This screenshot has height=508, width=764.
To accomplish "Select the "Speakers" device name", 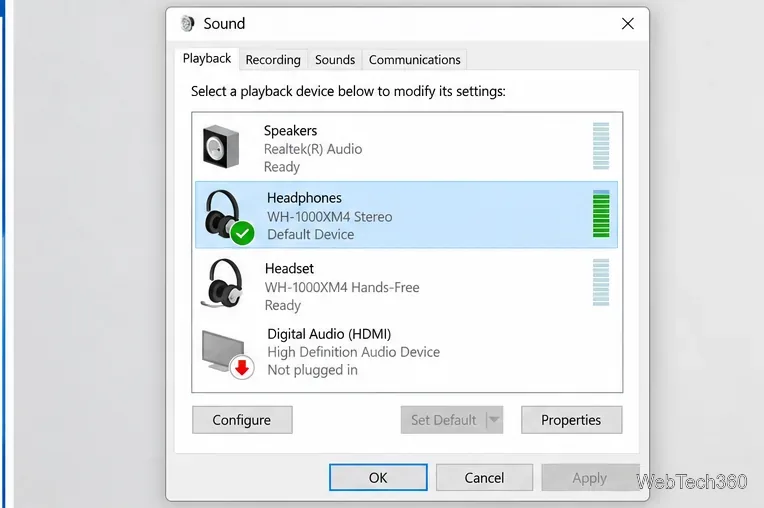I will coord(290,131).
